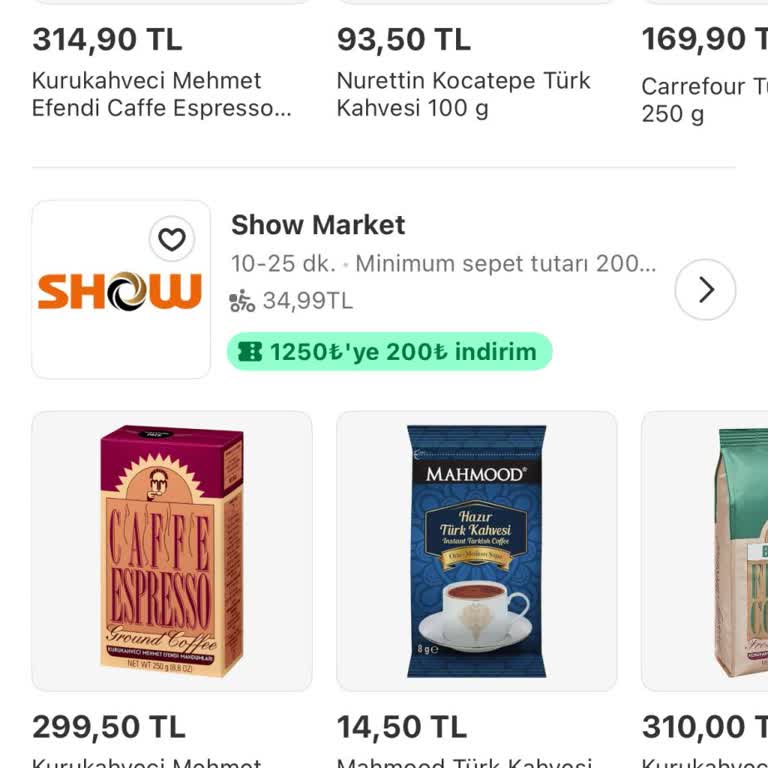Screen dimensions: 768x768
Task: Tap the coupon ticket icon
Action: coord(250,352)
